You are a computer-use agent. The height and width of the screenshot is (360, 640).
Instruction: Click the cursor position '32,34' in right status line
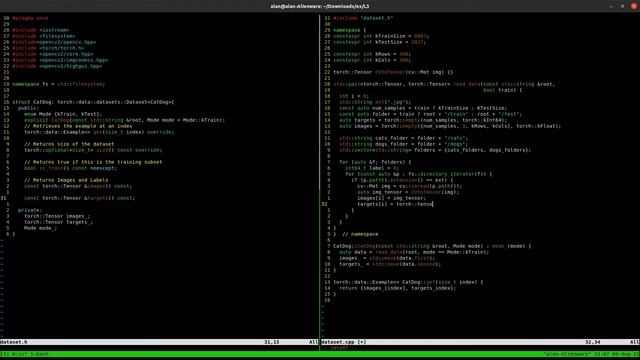593,342
